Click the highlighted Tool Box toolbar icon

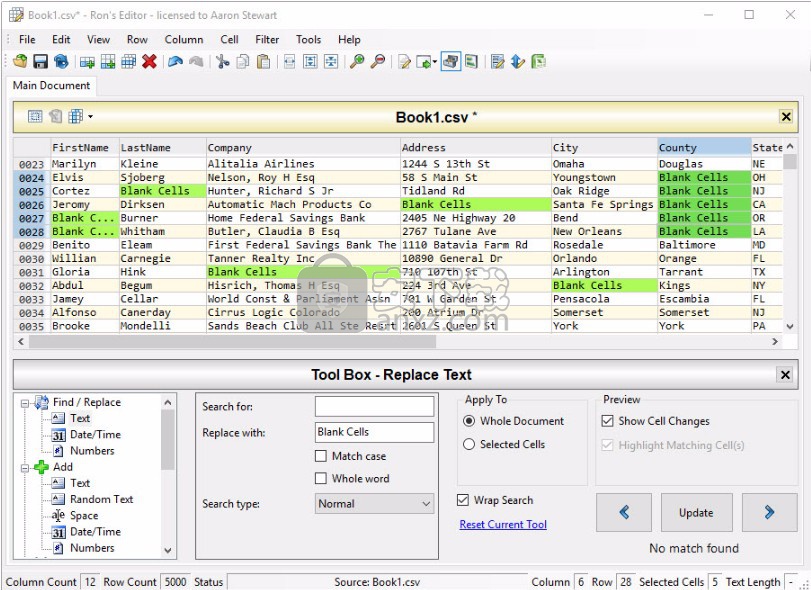tap(450, 62)
